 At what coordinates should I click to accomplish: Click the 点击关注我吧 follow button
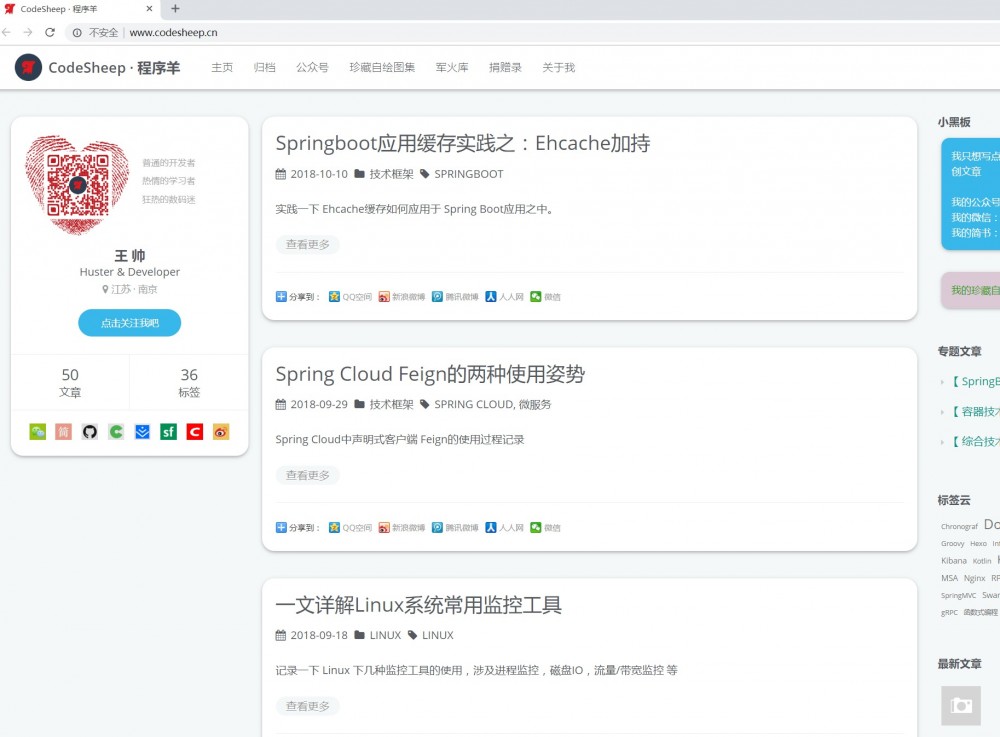coord(130,322)
